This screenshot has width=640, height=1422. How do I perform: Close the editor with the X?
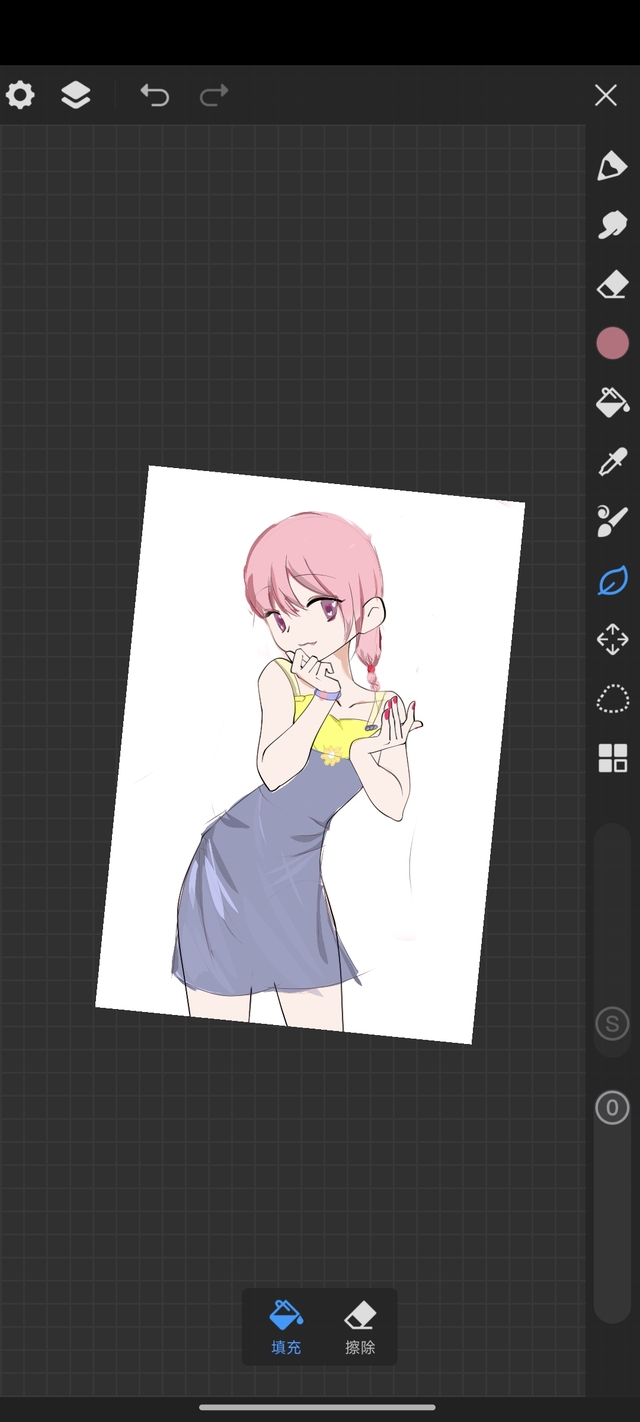click(606, 95)
